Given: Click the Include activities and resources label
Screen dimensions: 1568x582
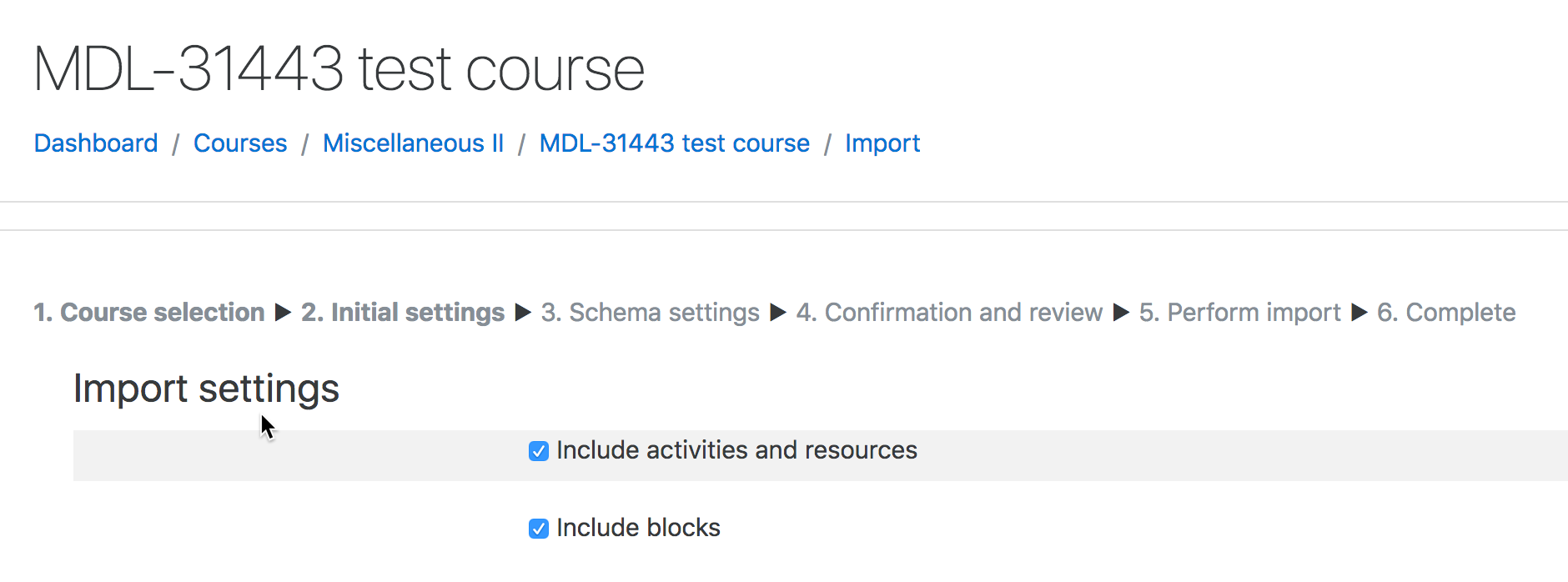Looking at the screenshot, I should 736,450.
